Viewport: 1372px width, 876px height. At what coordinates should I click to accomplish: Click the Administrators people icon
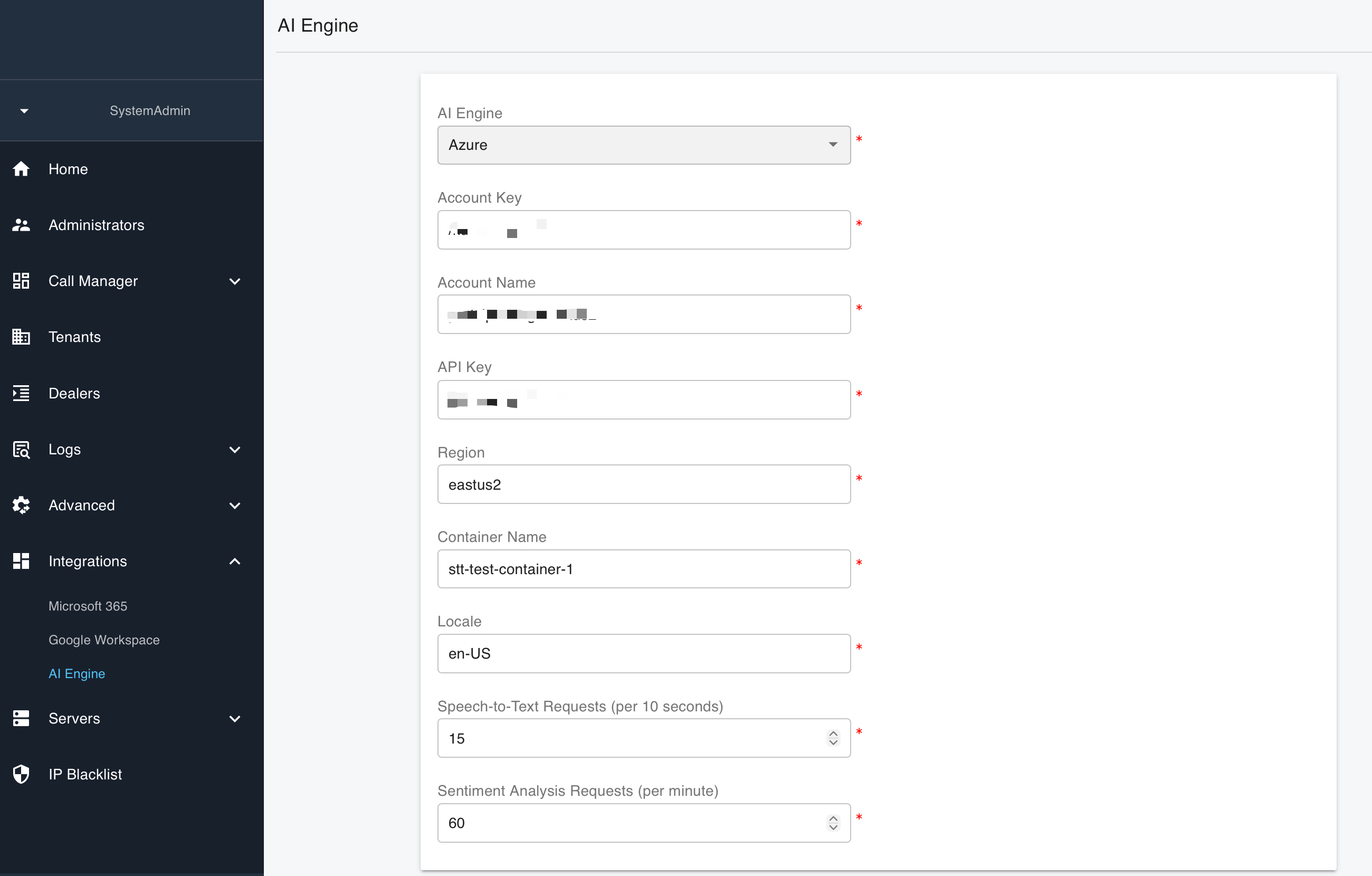pyautogui.click(x=21, y=225)
